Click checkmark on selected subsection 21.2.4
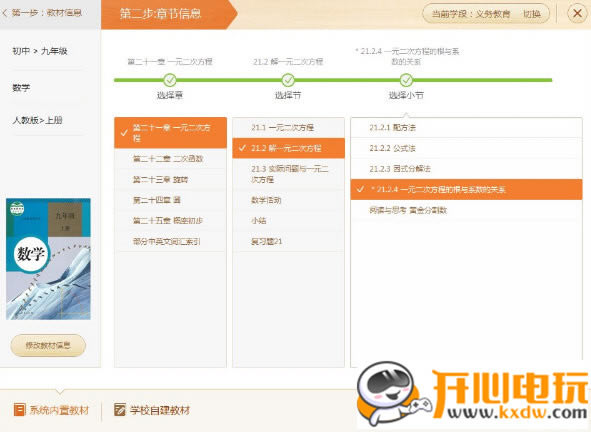591x432 pixels. click(x=360, y=189)
